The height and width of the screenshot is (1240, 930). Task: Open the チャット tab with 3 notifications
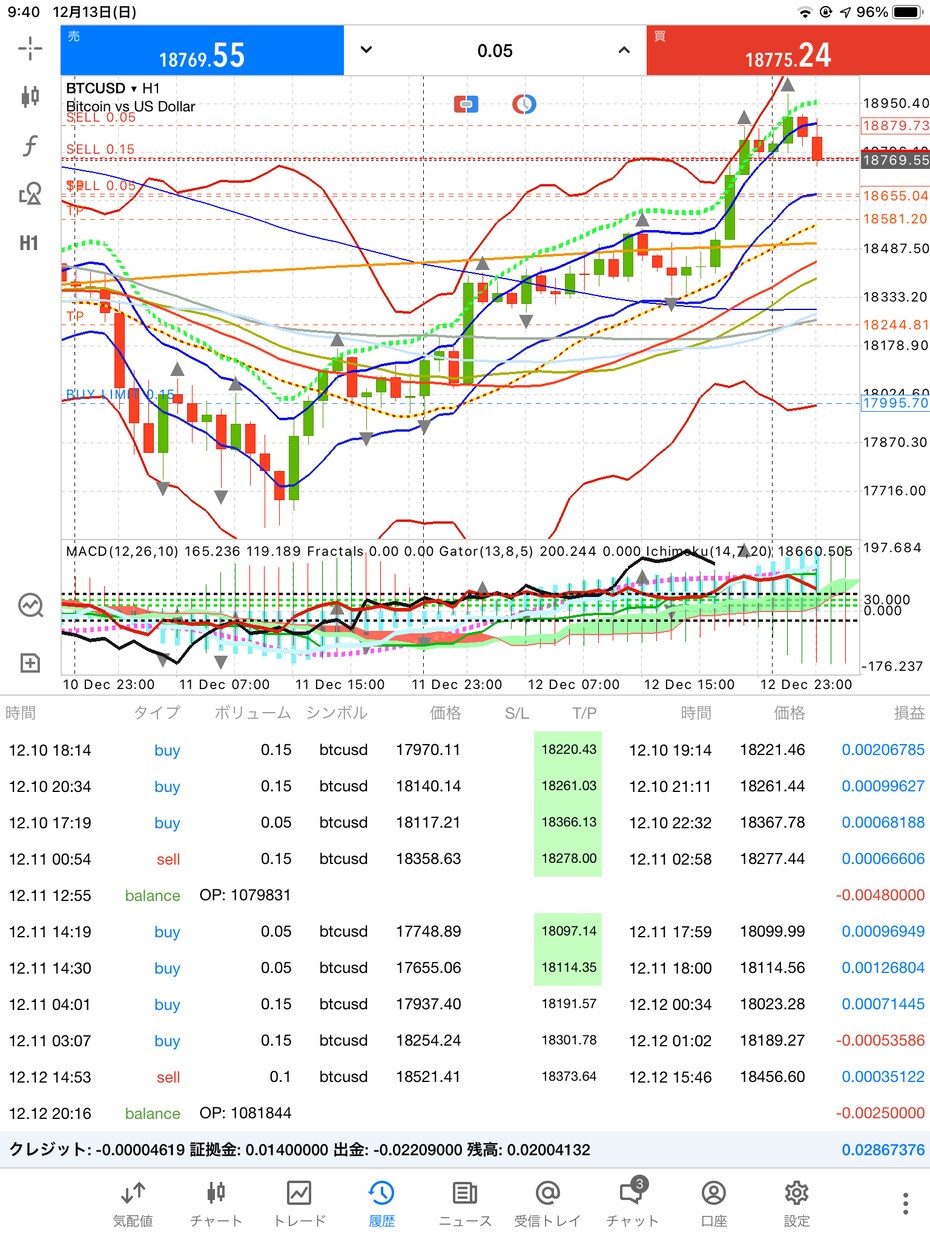[632, 1203]
